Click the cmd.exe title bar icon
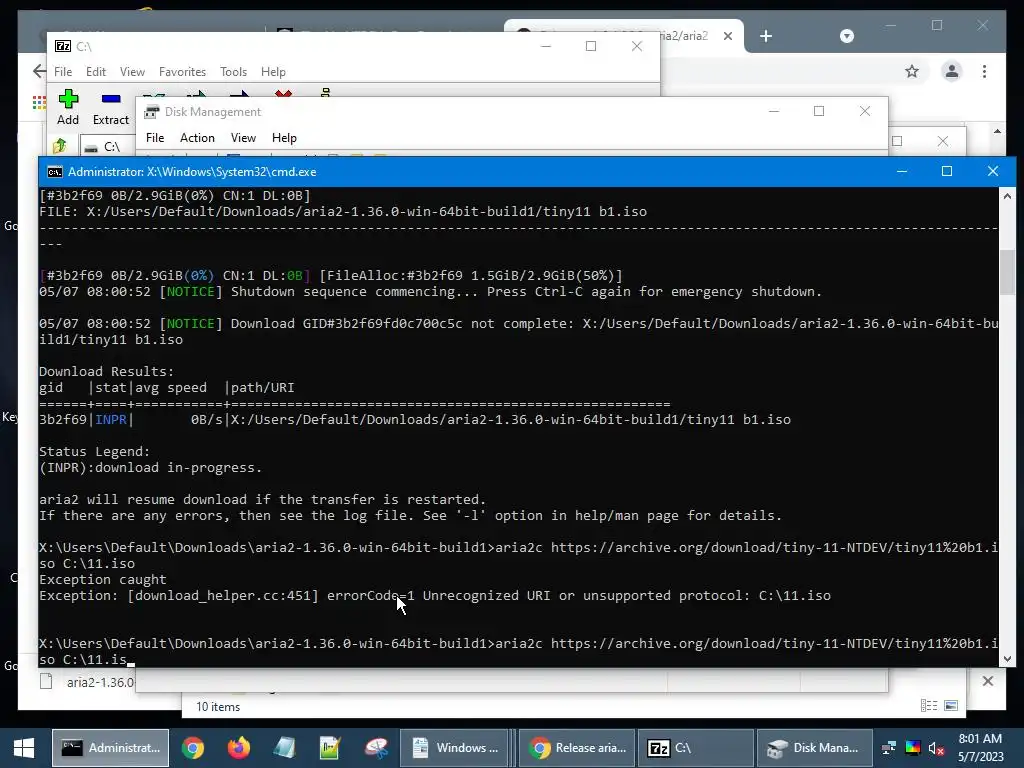 [55, 172]
